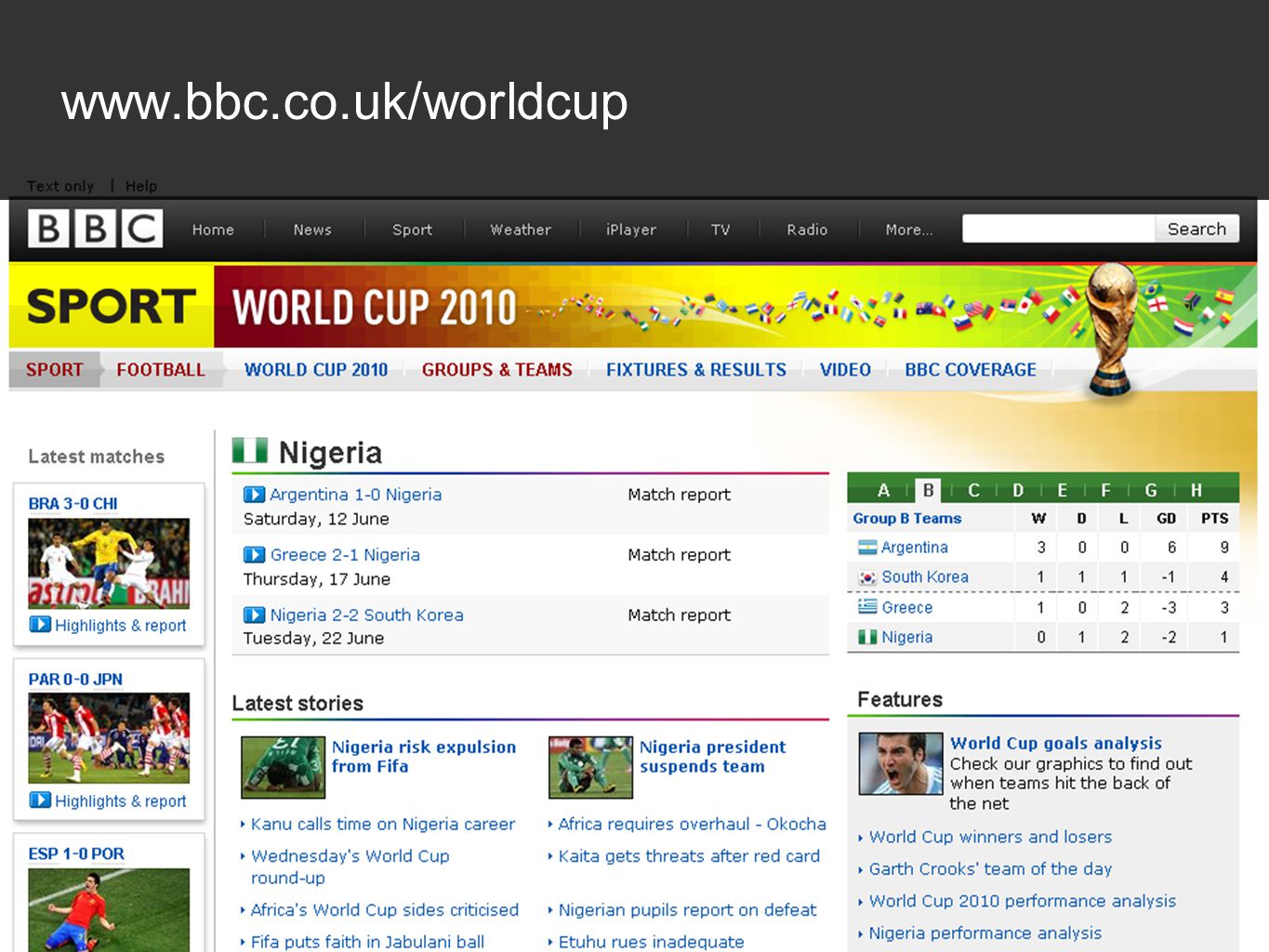Switch group table to Group A
The image size is (1269, 952).
tap(883, 490)
